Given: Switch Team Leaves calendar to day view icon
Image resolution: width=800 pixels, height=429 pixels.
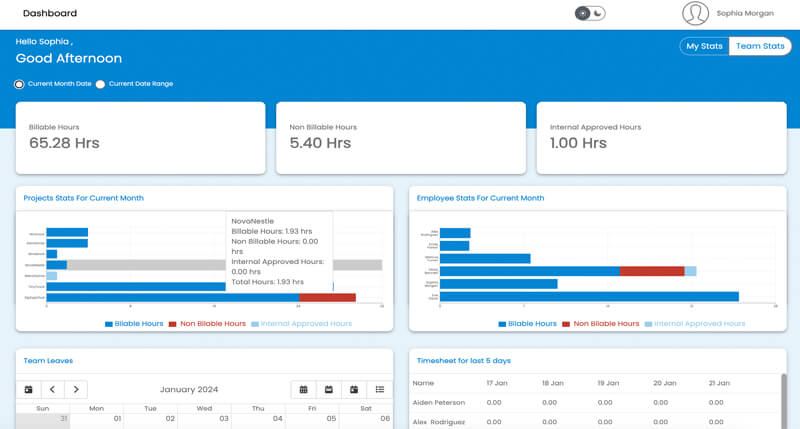Looking at the screenshot, I should tap(354, 389).
